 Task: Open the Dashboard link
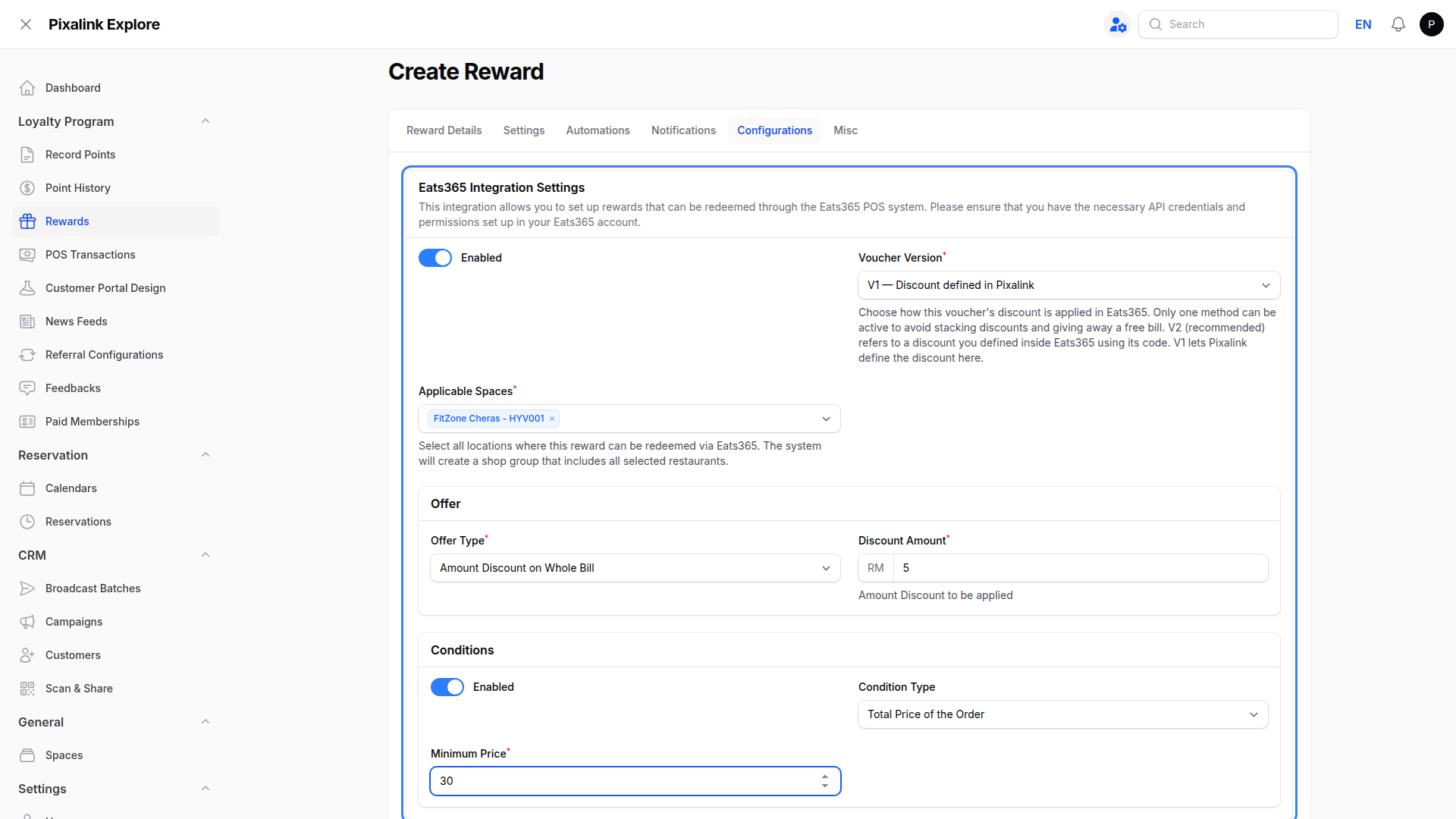point(115,88)
